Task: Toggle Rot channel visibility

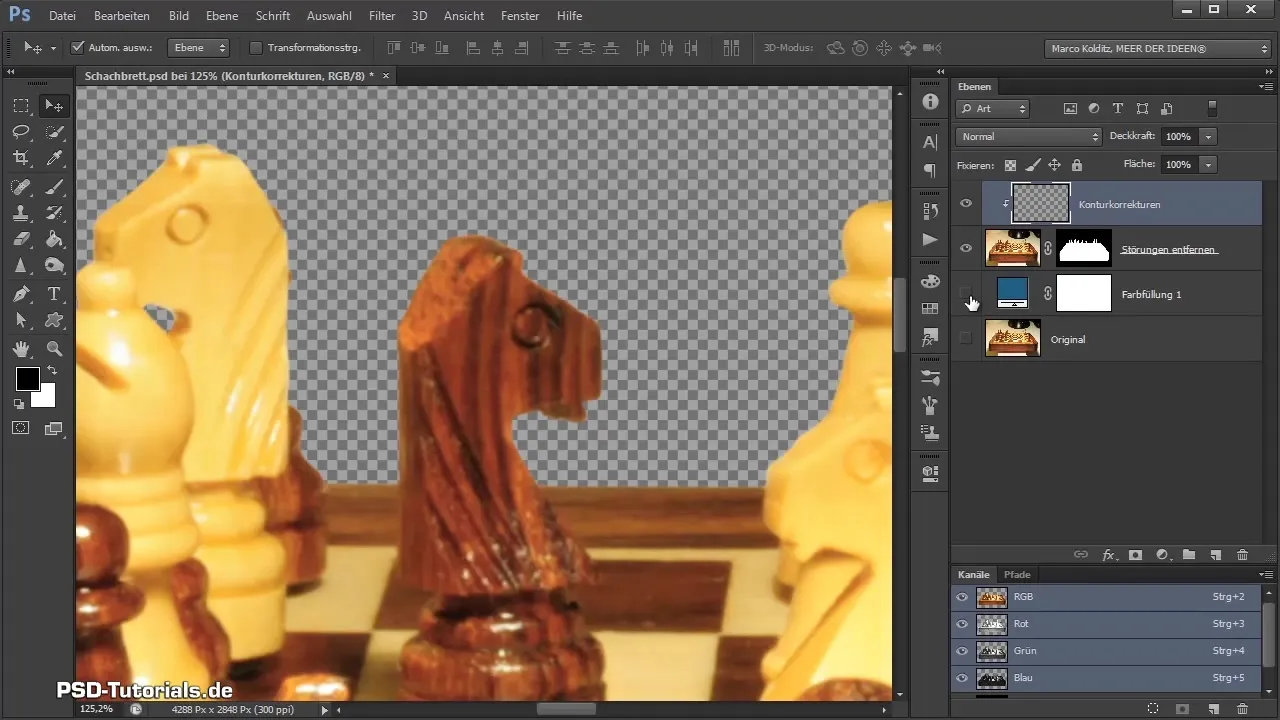Action: tap(962, 624)
